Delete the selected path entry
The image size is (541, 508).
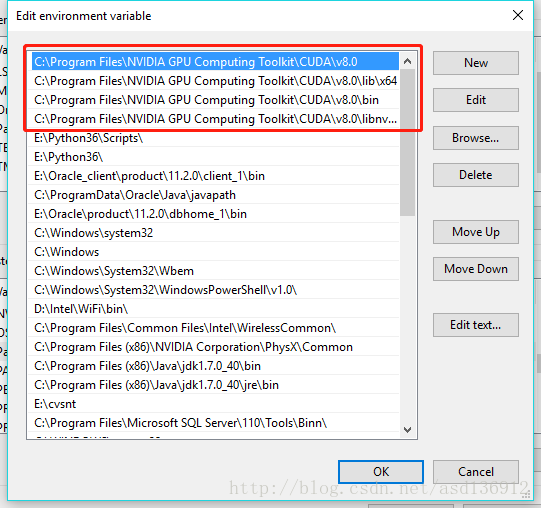pos(476,175)
